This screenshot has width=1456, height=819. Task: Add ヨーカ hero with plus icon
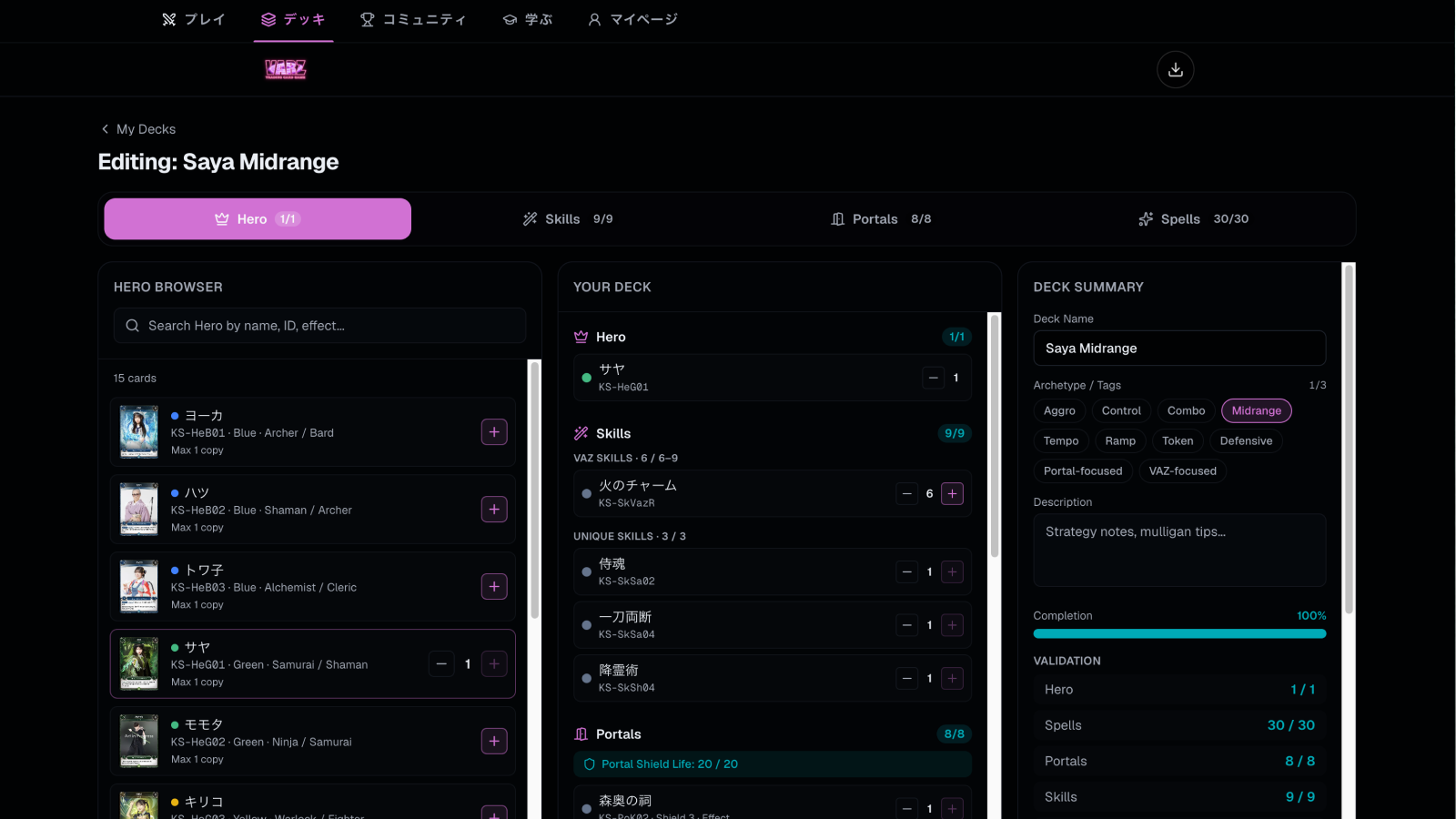coord(494,432)
